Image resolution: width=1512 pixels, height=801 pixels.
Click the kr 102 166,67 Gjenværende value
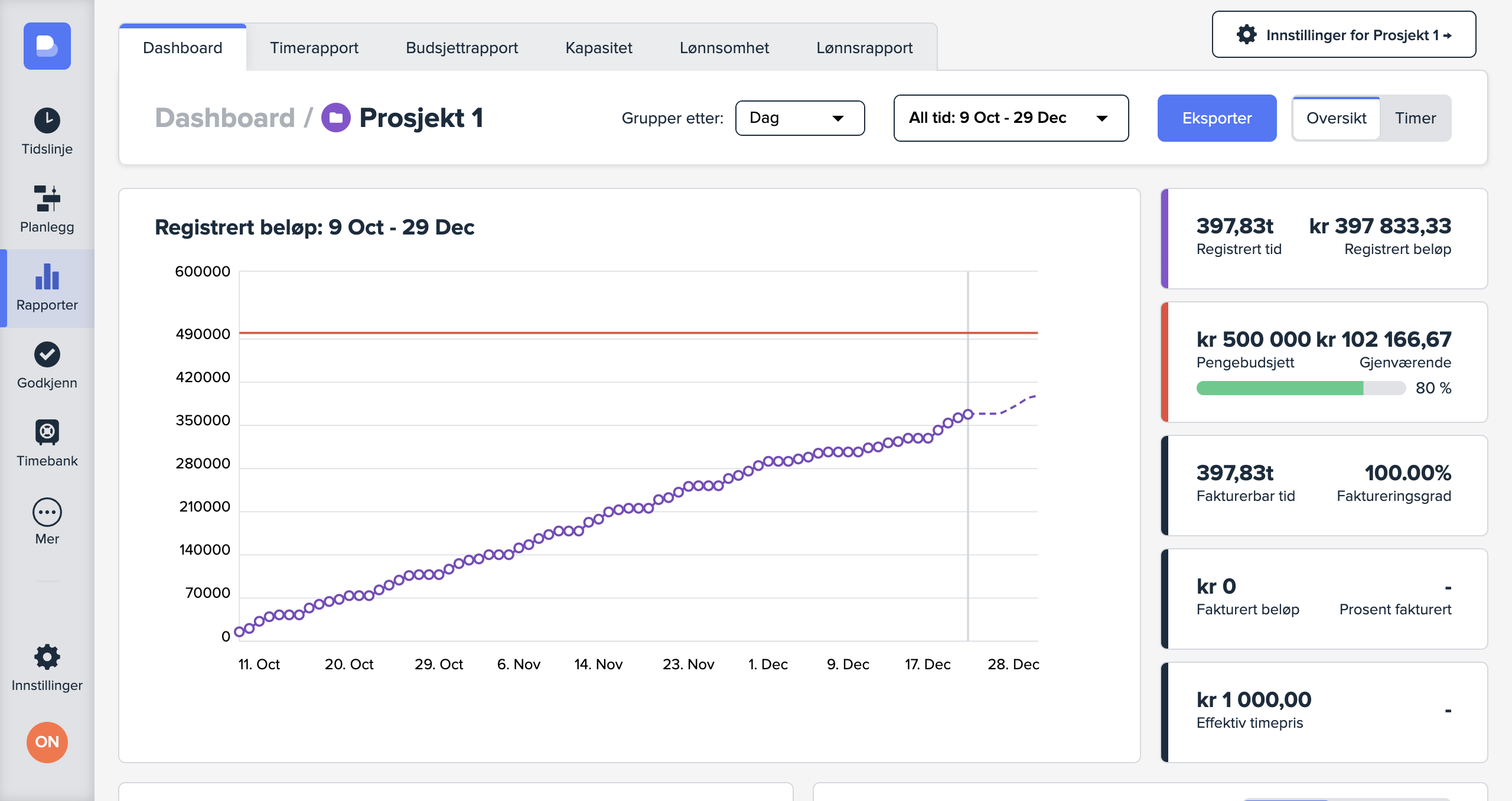(1384, 339)
